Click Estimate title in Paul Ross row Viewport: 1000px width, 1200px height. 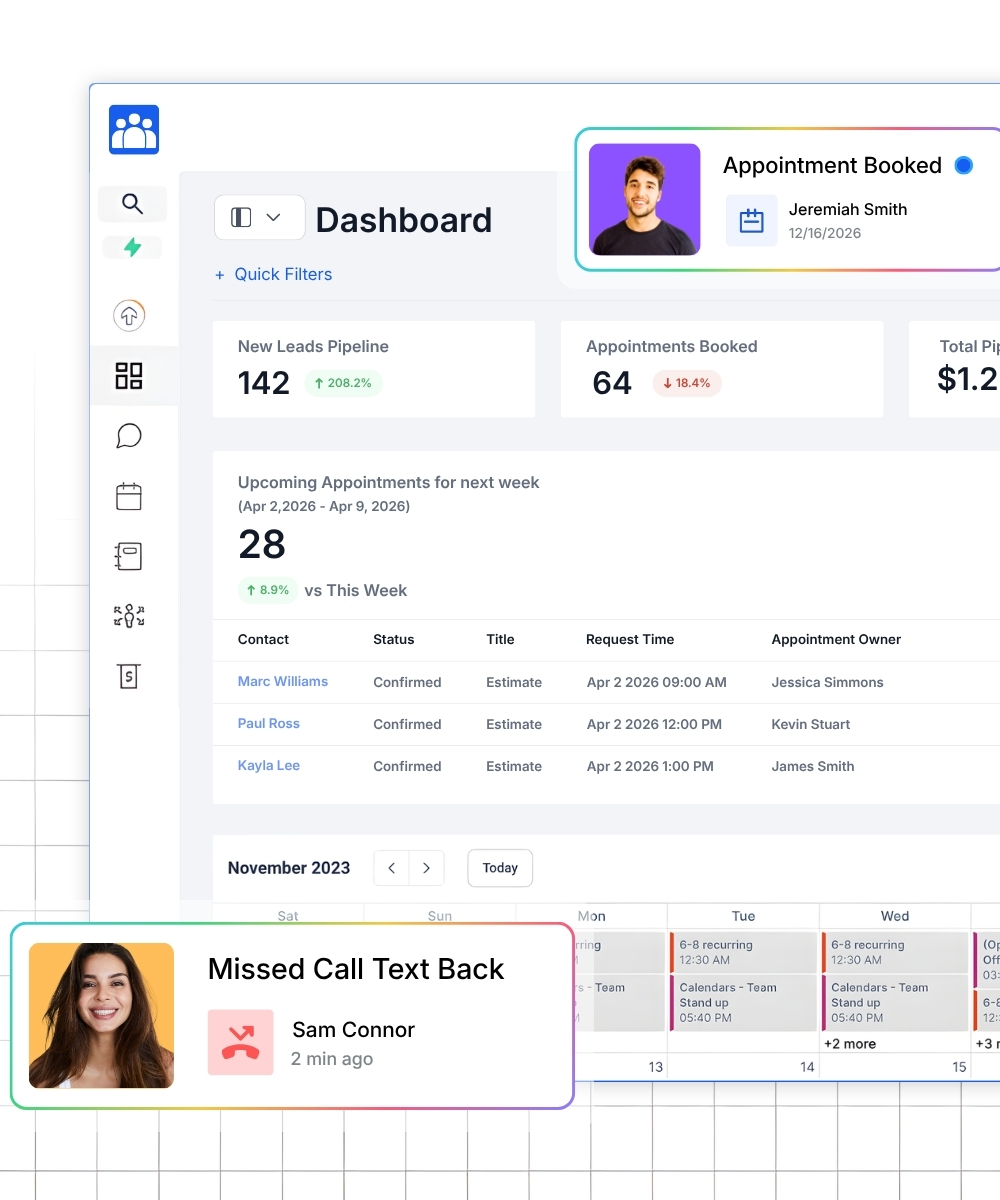pos(514,724)
